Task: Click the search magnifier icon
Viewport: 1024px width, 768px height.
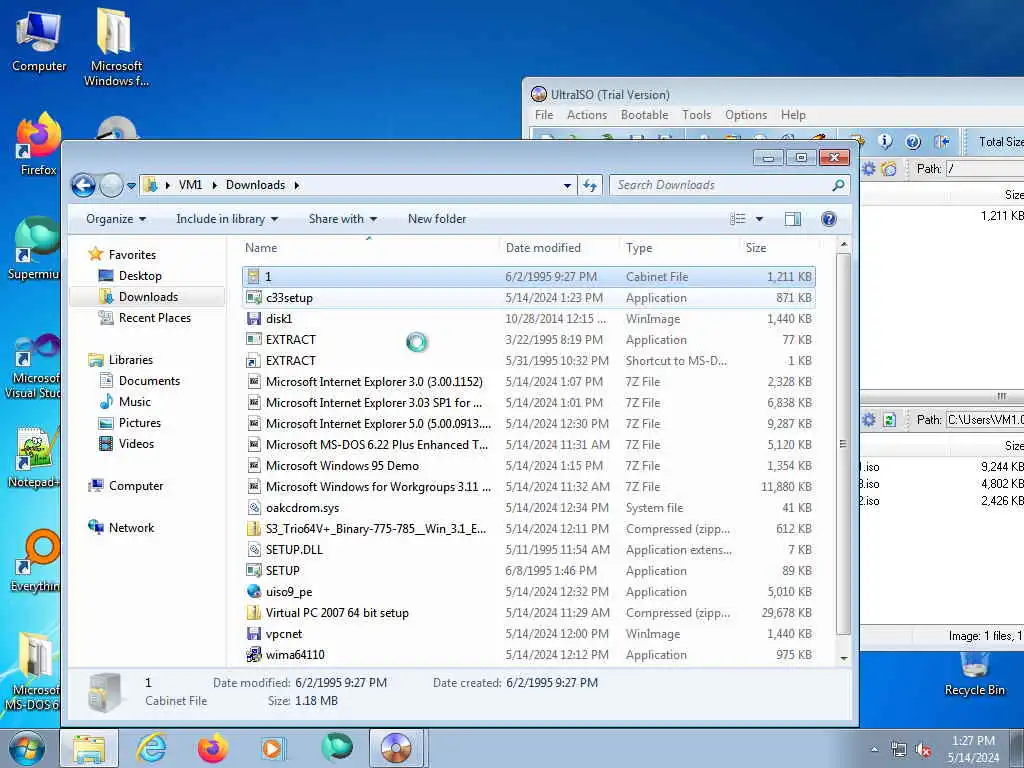Action: tap(839, 185)
